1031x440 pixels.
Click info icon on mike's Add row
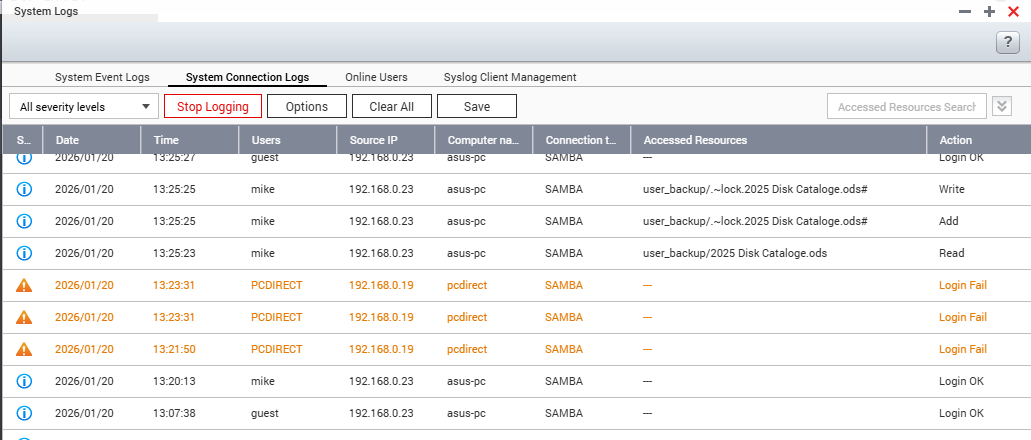point(25,221)
